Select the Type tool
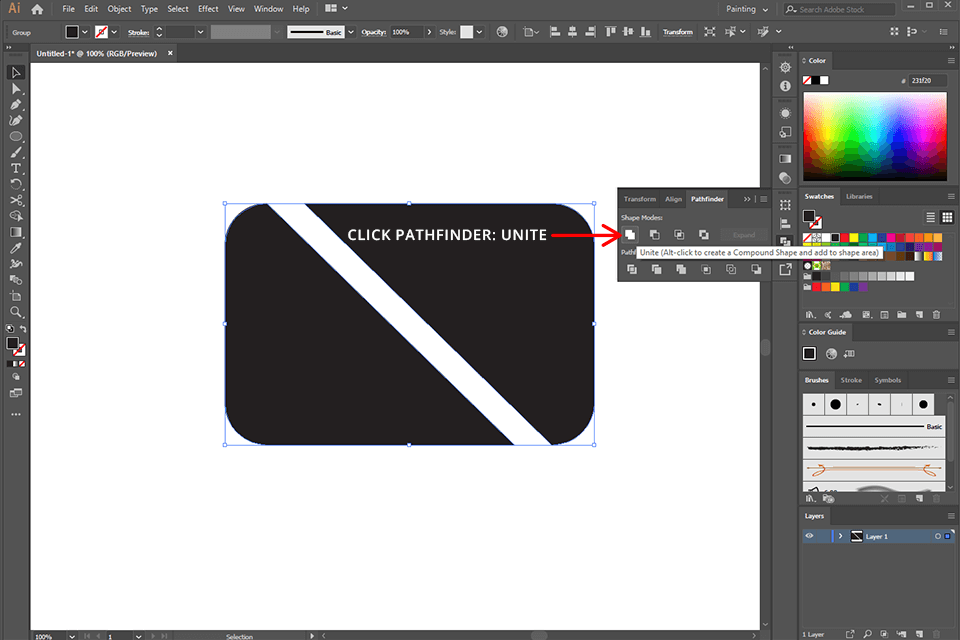Viewport: 960px width, 640px height. tap(15, 168)
